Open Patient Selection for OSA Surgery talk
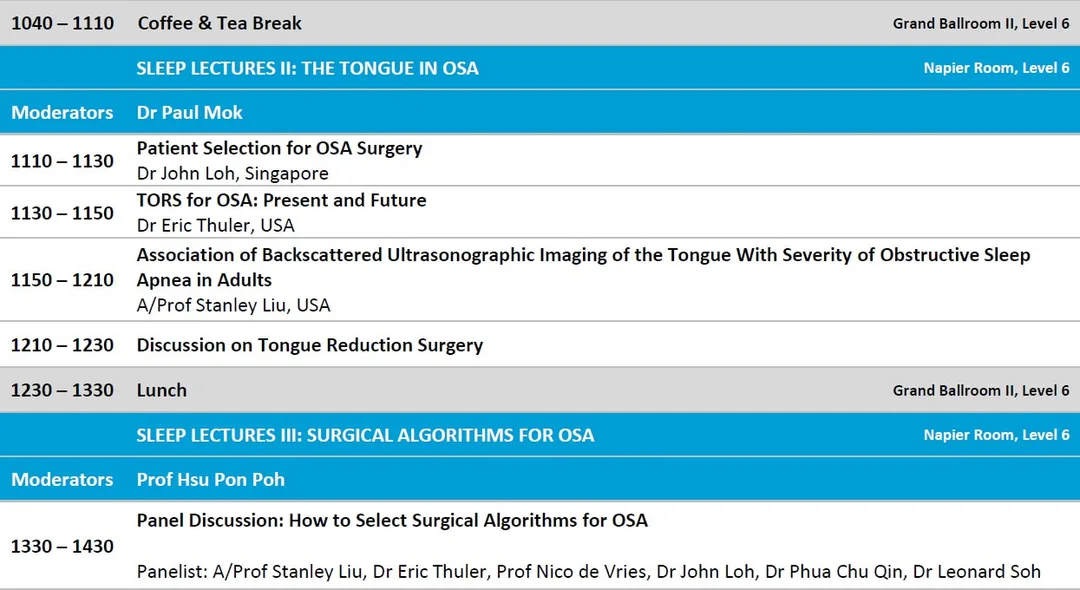This screenshot has height=590, width=1080. tap(280, 148)
